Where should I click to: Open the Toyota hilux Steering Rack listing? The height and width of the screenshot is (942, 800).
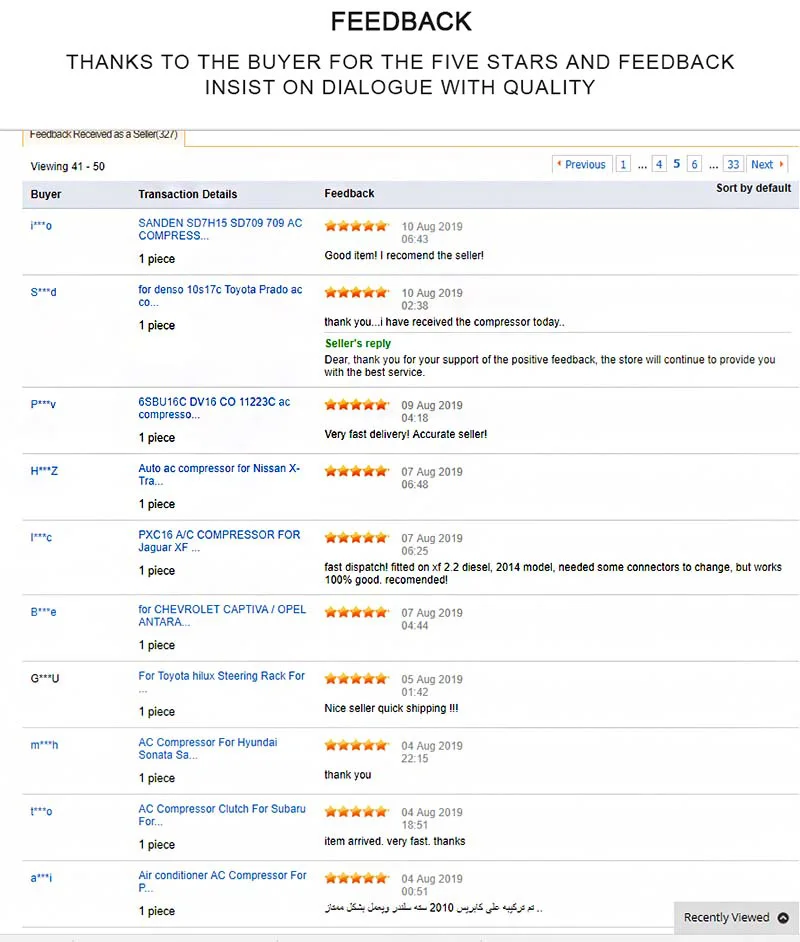(x=222, y=676)
